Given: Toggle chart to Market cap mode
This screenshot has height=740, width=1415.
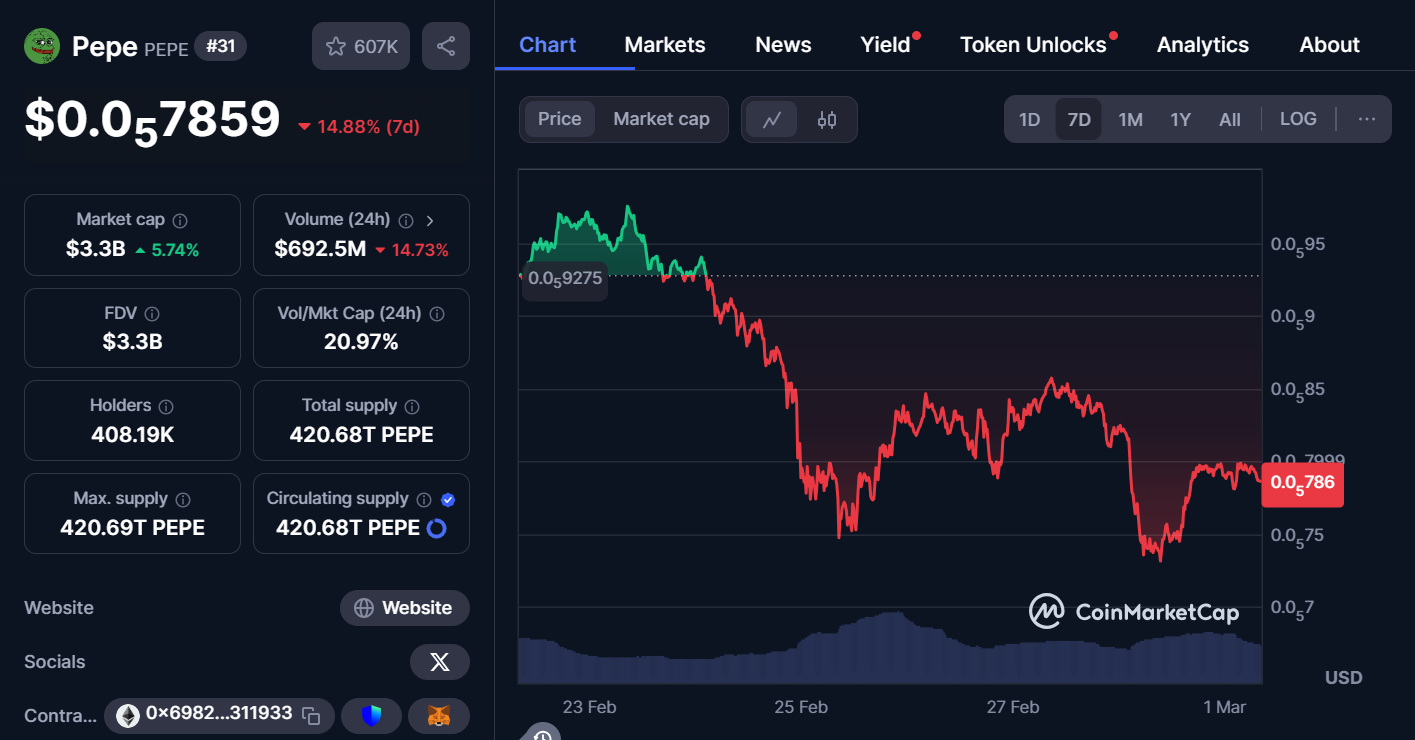Looking at the screenshot, I should coord(661,119).
